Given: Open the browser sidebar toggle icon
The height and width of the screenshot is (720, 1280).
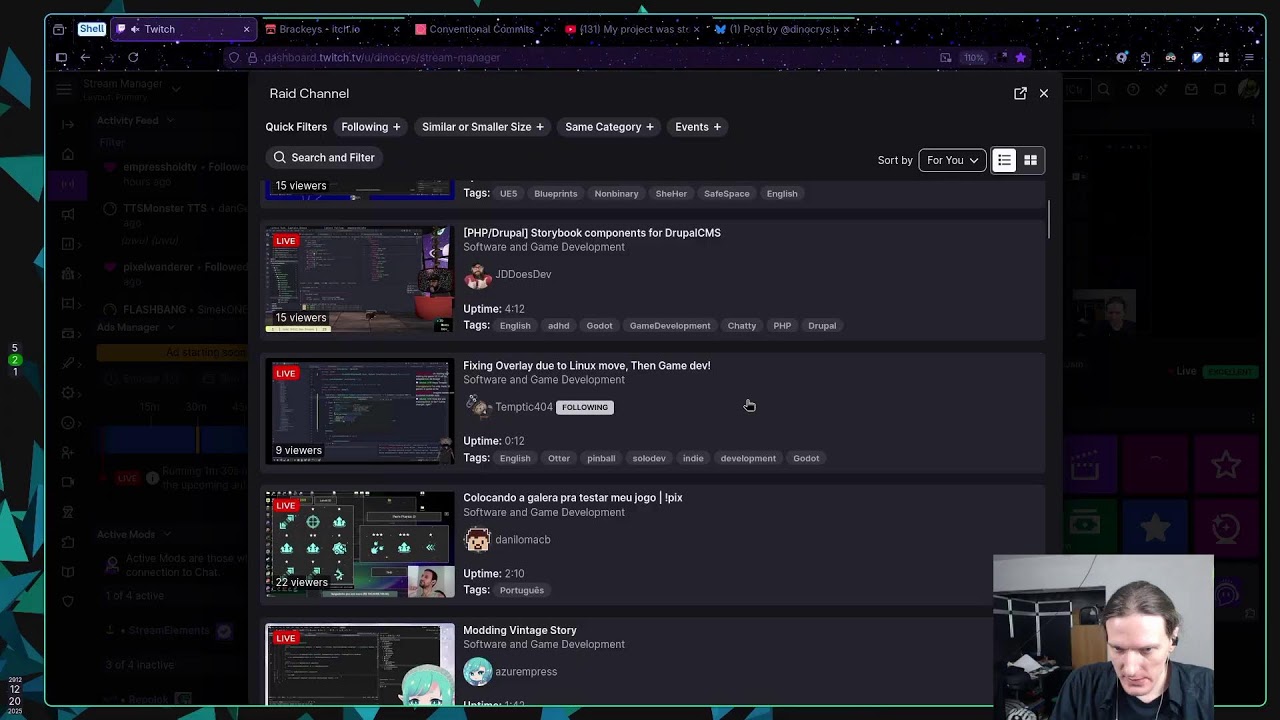Looking at the screenshot, I should [61, 58].
